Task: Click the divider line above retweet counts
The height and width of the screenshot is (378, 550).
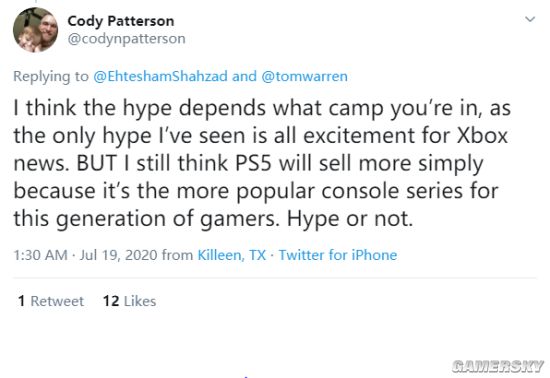Action: point(275,278)
